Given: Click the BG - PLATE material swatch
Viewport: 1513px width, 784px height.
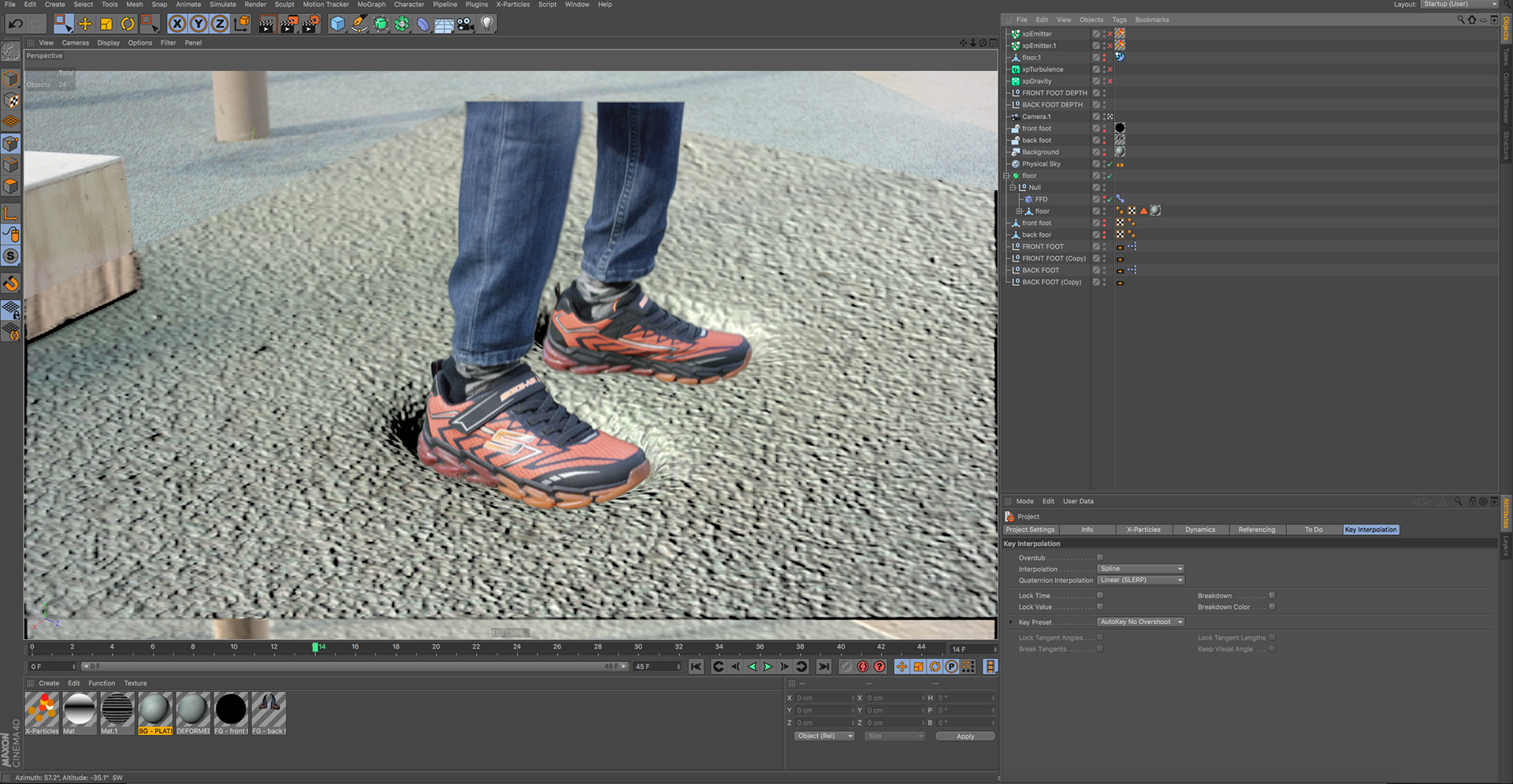Looking at the screenshot, I should point(155,713).
